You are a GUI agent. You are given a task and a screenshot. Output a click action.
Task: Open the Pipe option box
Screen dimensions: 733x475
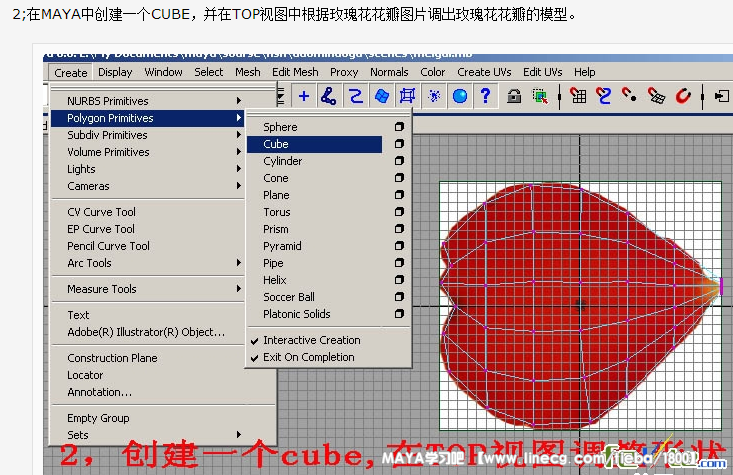(399, 263)
